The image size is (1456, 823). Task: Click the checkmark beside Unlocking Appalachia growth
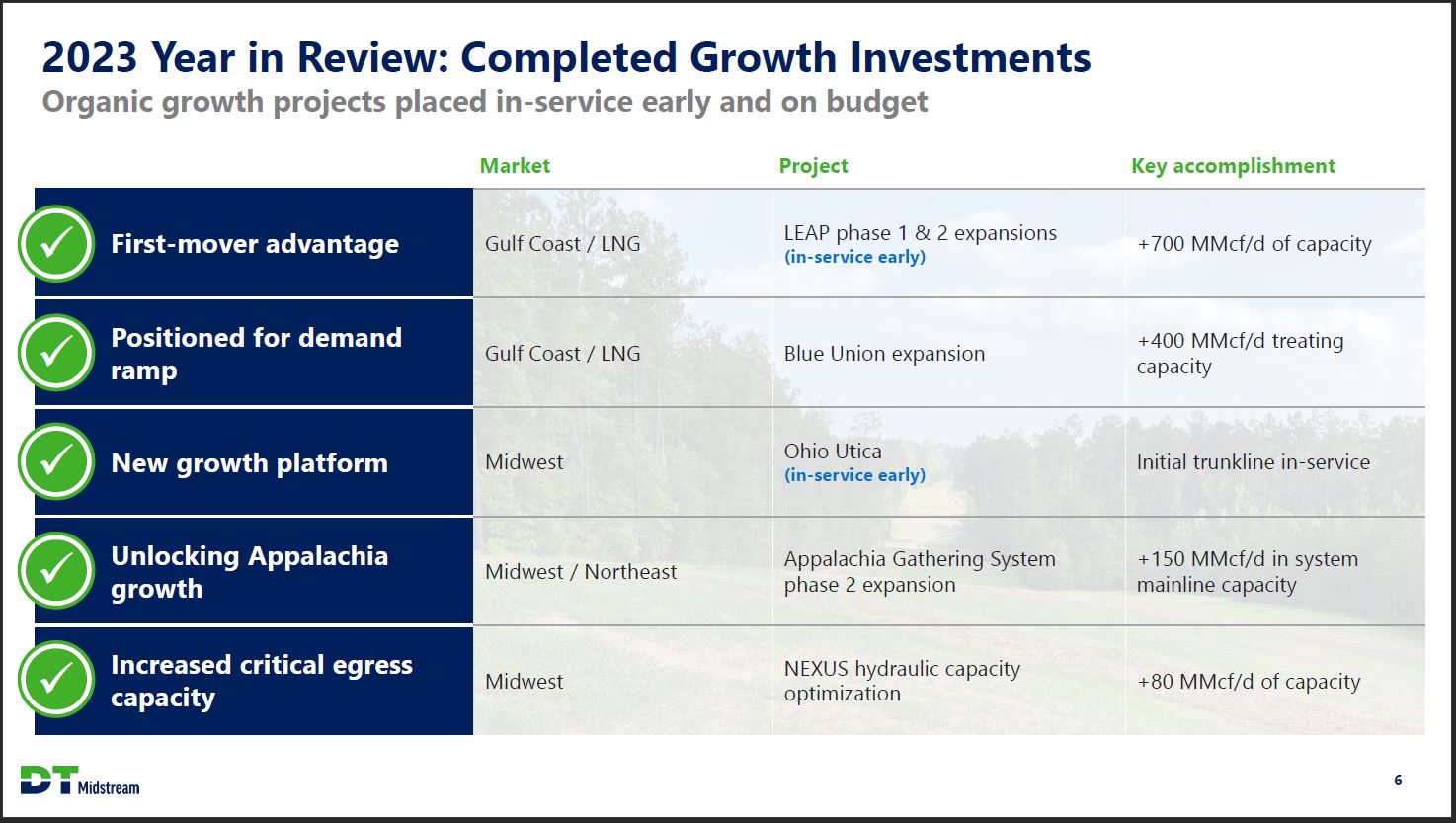coord(56,571)
